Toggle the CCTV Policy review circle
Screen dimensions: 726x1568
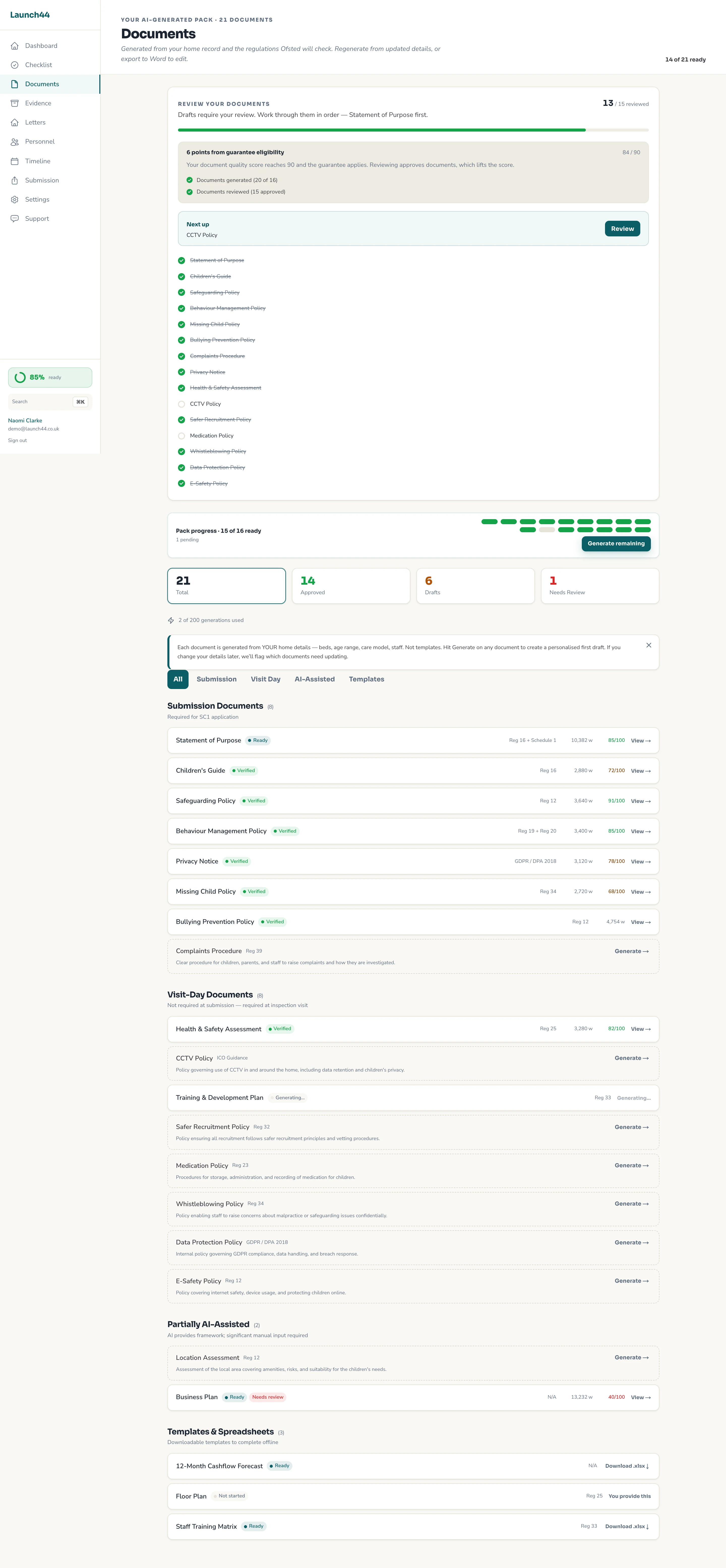click(x=181, y=404)
